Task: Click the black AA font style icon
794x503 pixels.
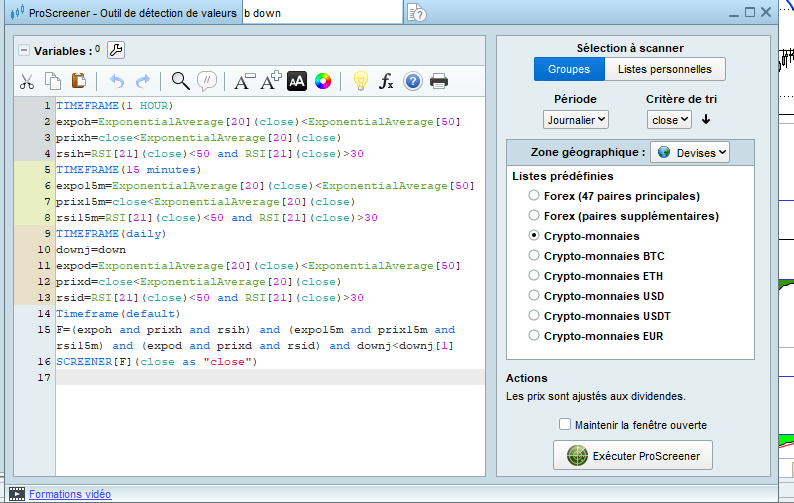Action: pyautogui.click(x=297, y=81)
